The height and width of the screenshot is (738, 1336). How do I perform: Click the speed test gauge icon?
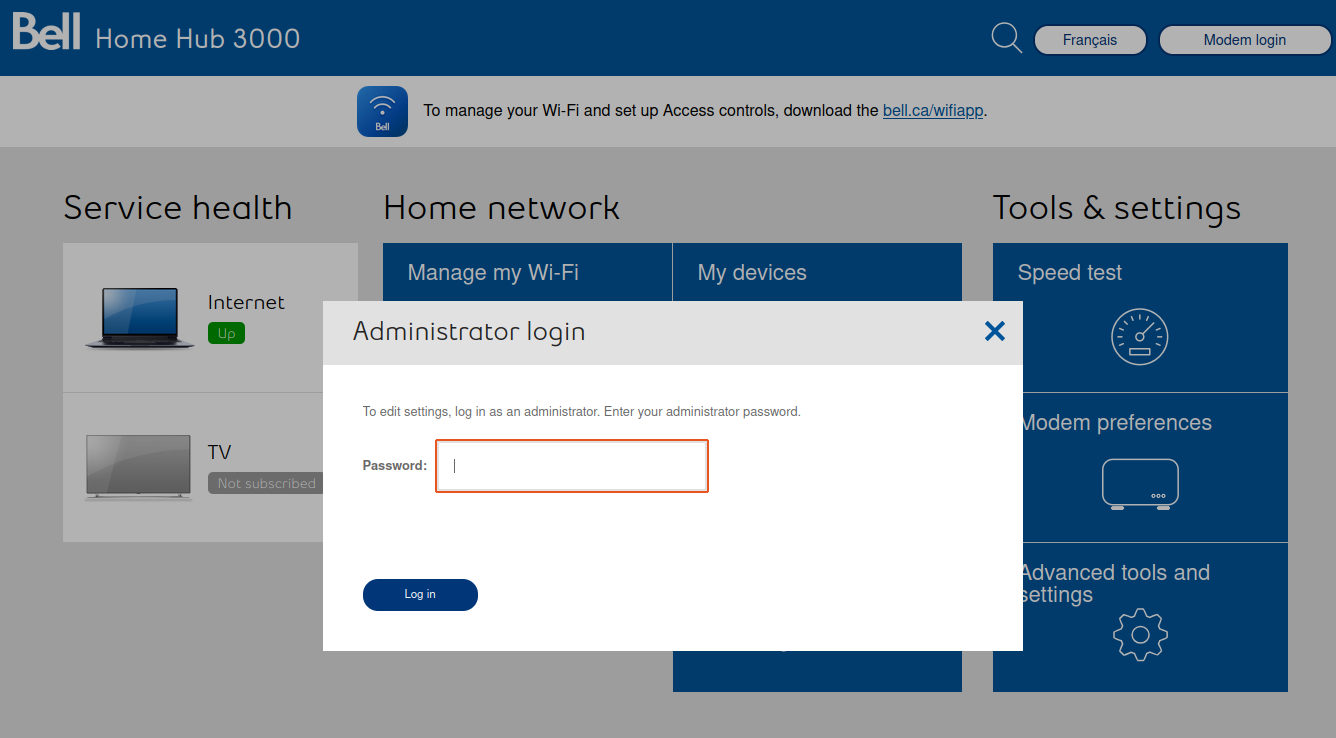point(1140,337)
